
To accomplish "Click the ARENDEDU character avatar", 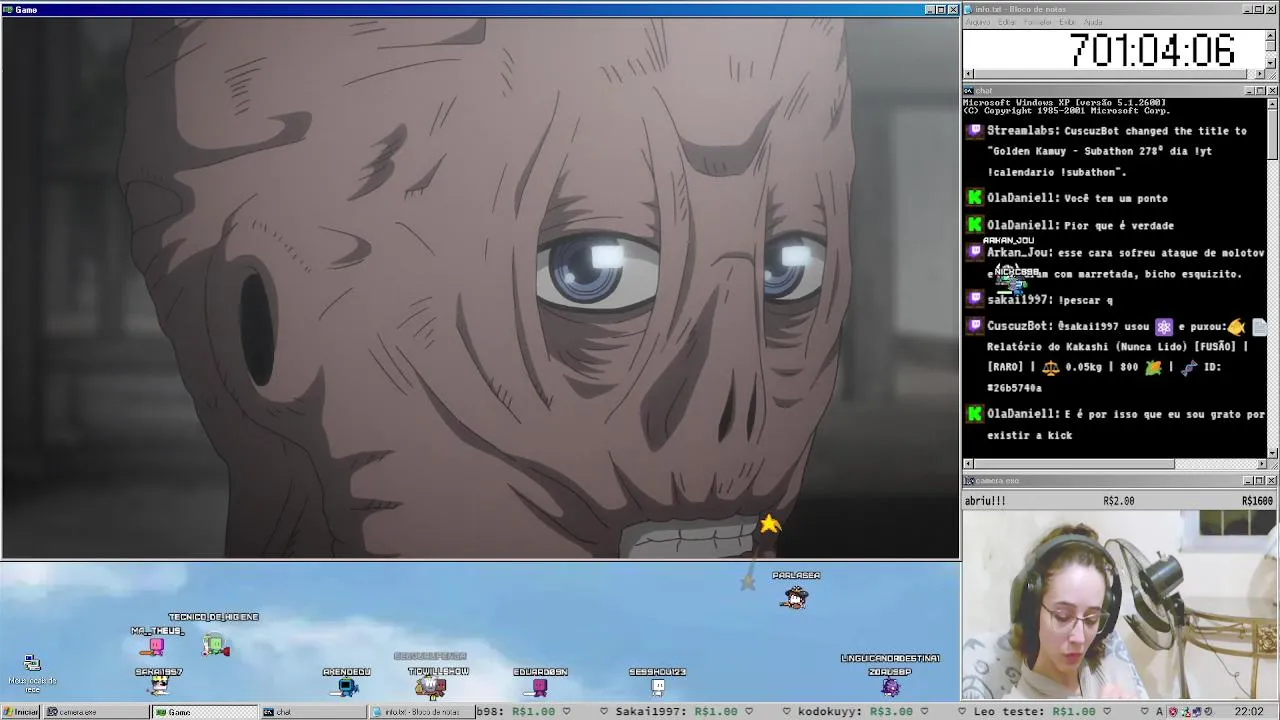I will coord(347,686).
